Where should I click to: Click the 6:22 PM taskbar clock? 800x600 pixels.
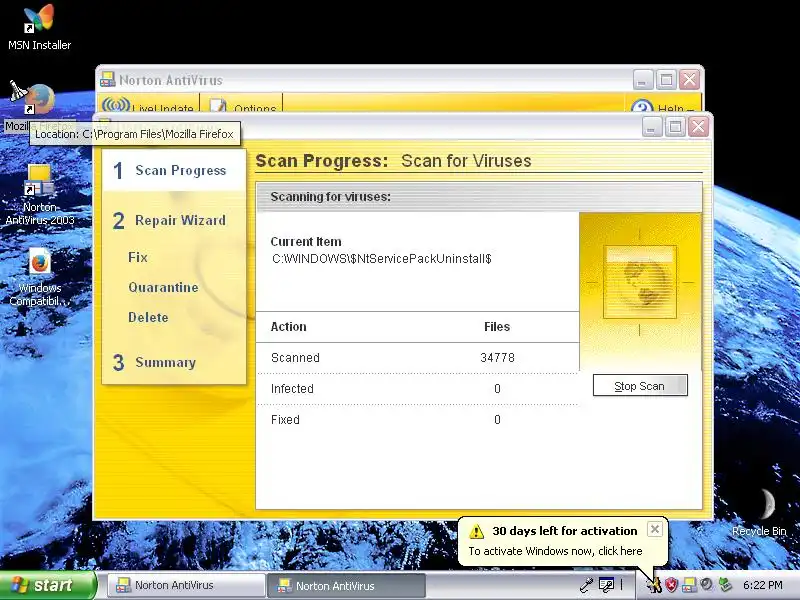pos(763,585)
